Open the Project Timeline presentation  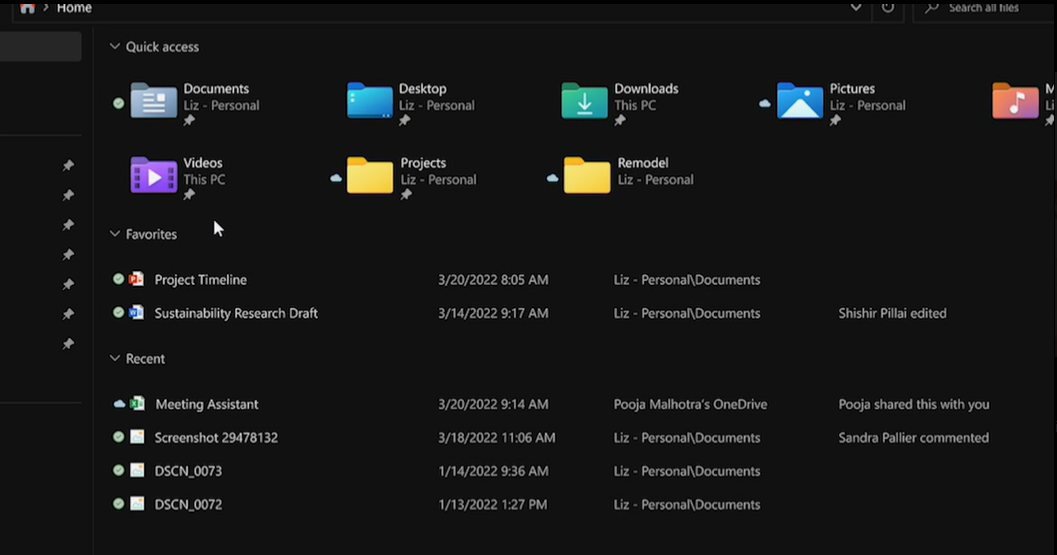pyautogui.click(x=200, y=280)
